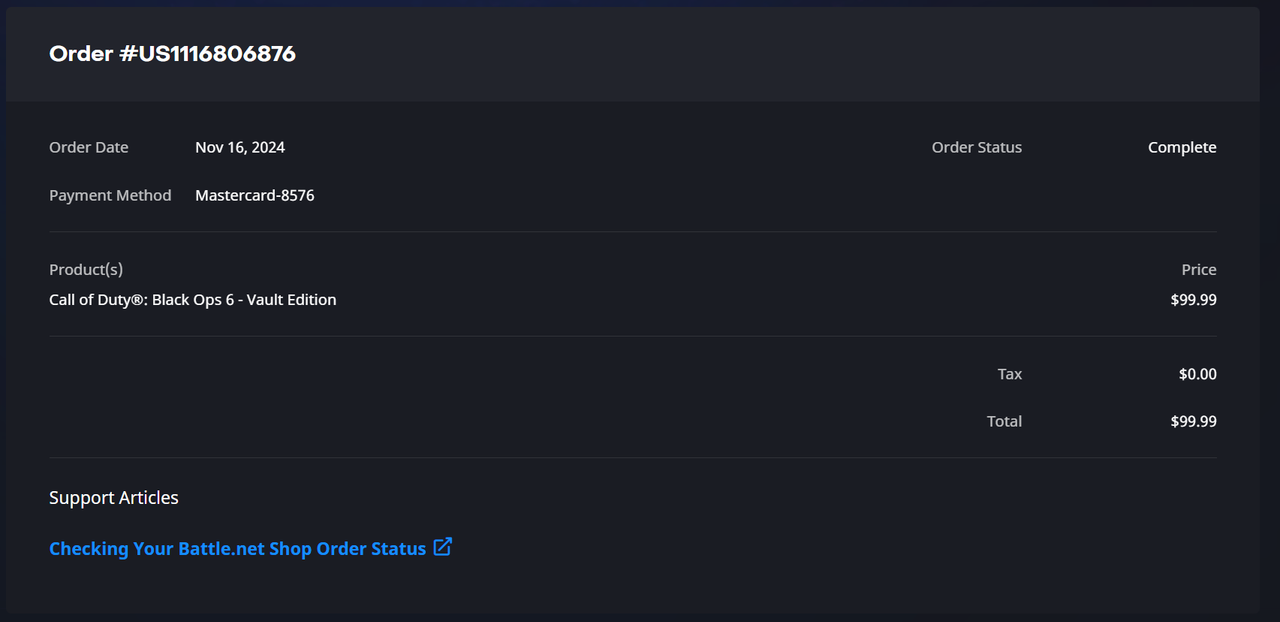Open Checking Your Battle.net Shop Order Status link
The image size is (1280, 622).
click(x=237, y=549)
